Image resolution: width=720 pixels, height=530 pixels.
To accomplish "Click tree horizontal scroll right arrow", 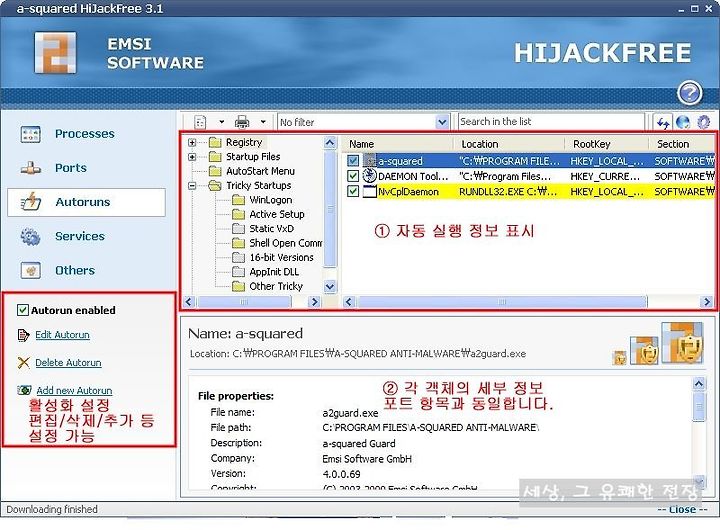I will (315, 302).
